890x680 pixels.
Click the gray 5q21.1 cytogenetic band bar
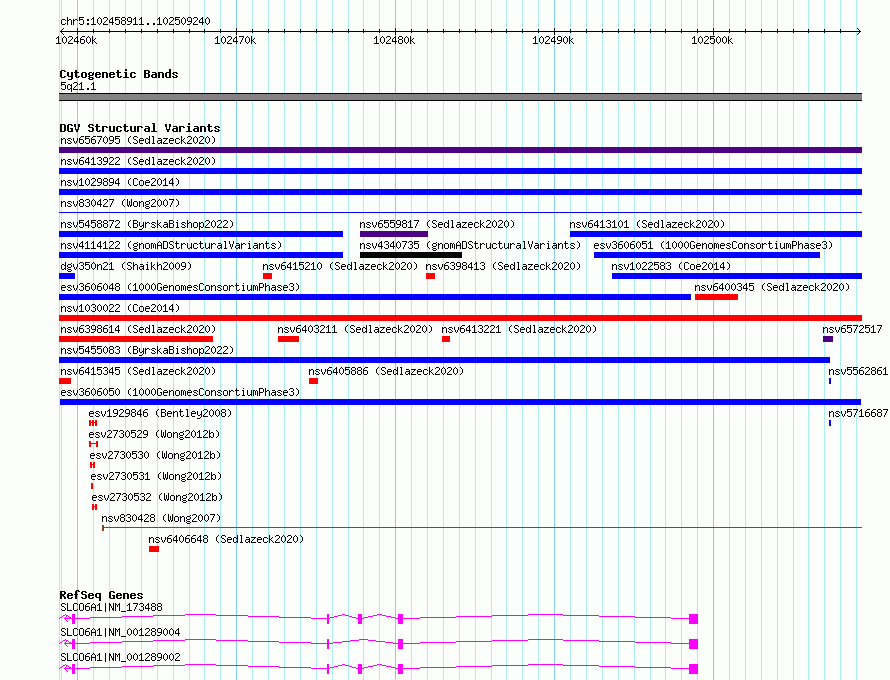pyautogui.click(x=460, y=97)
